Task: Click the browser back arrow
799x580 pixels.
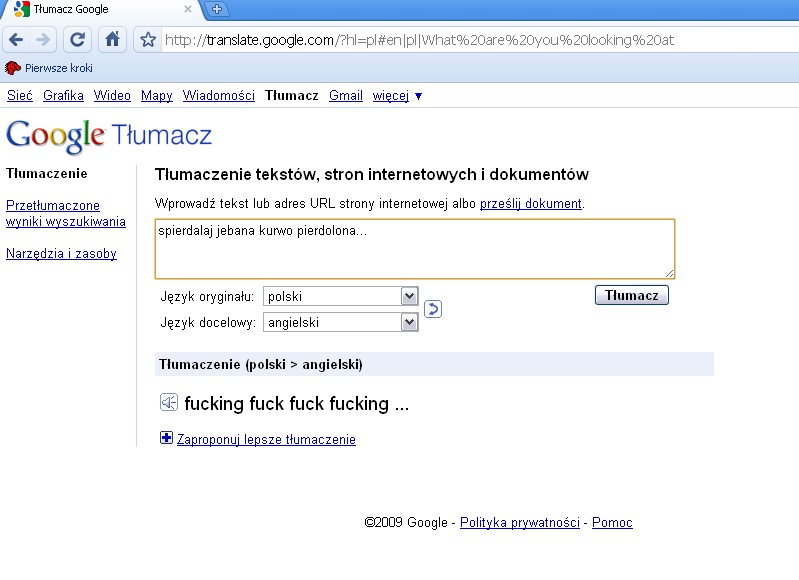Action: pos(16,40)
